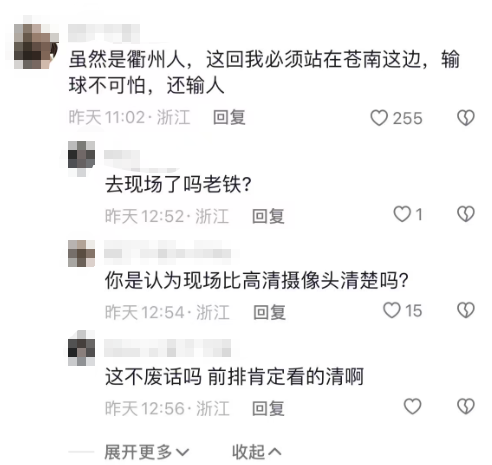Screen dimensions: 492x465
Task: Reply to the 12:56 comment
Action: [268, 409]
